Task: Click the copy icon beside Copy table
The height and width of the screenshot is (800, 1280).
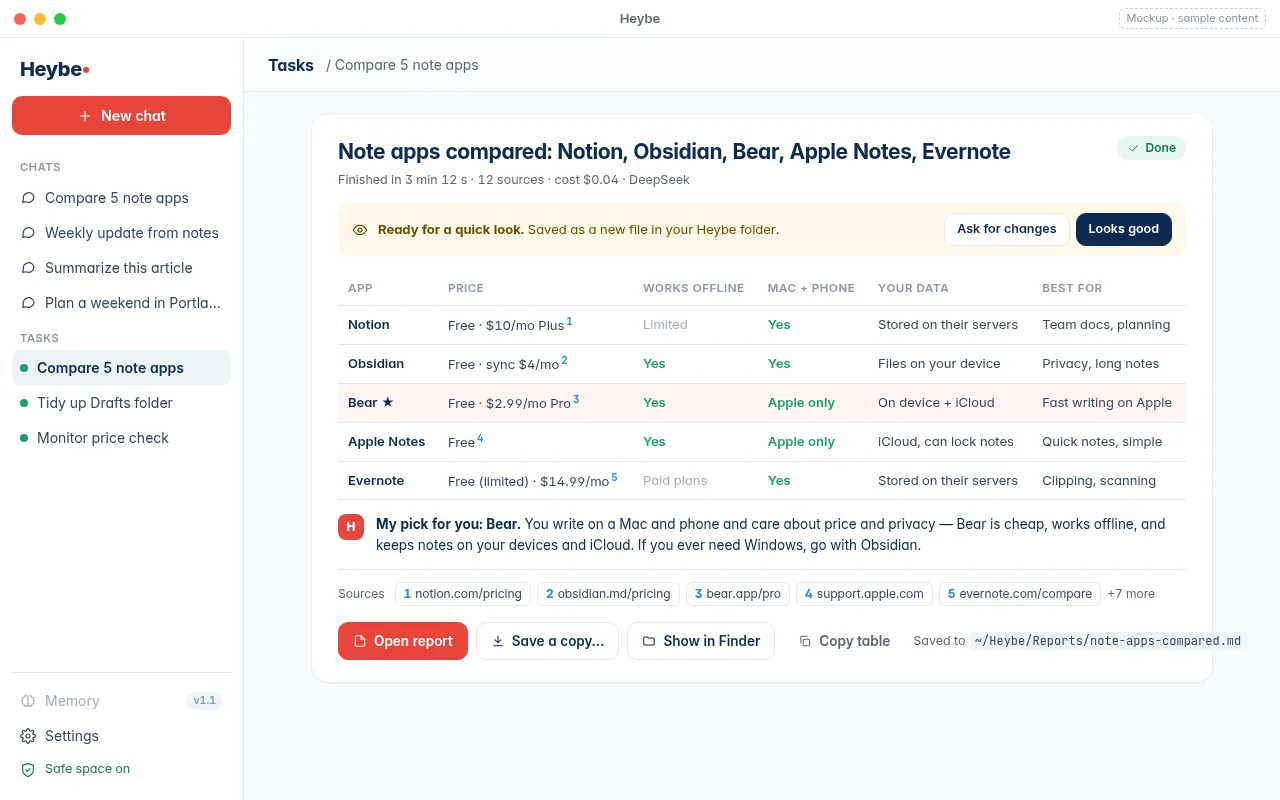Action: 805,641
